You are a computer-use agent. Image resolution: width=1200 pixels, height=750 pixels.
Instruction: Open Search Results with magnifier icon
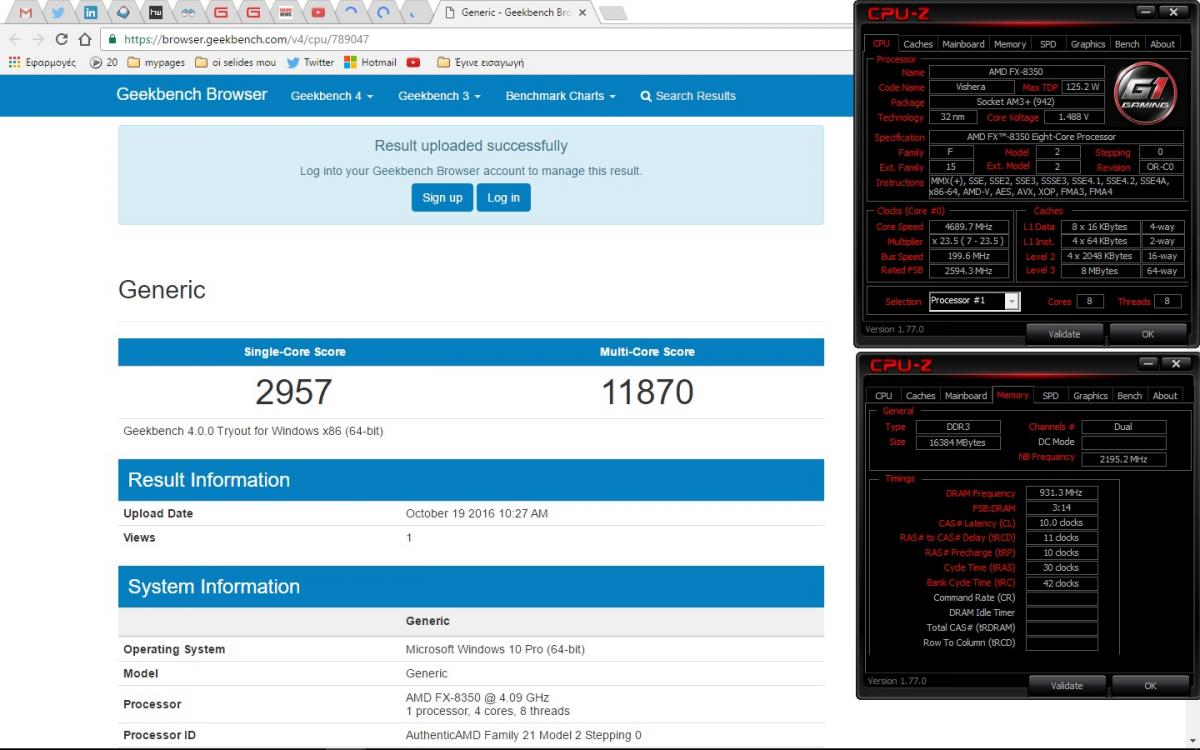point(688,96)
